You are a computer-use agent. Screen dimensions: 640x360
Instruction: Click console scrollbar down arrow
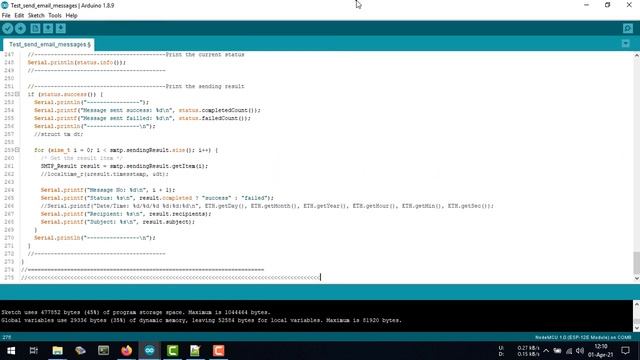click(636, 328)
